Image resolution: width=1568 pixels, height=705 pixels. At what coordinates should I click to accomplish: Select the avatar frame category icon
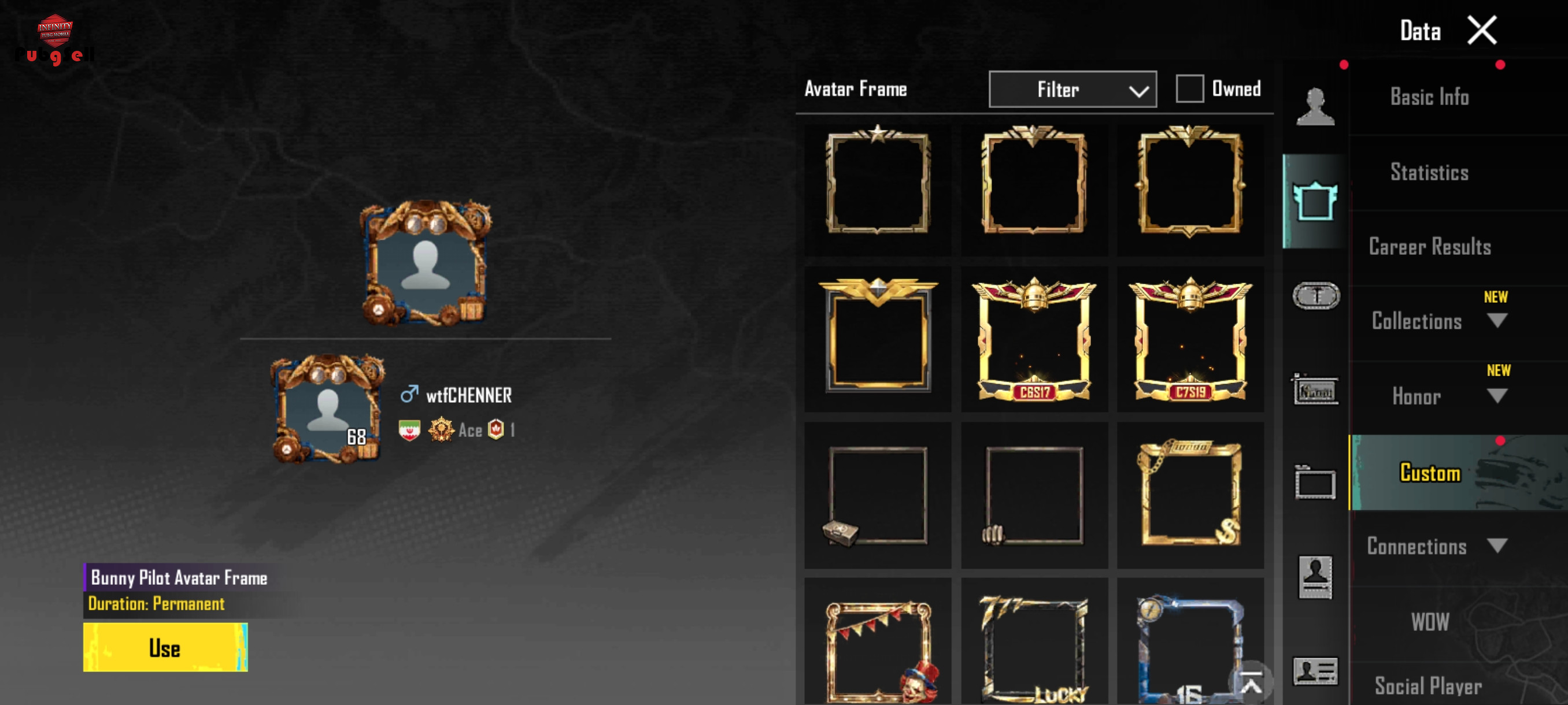point(1315,201)
